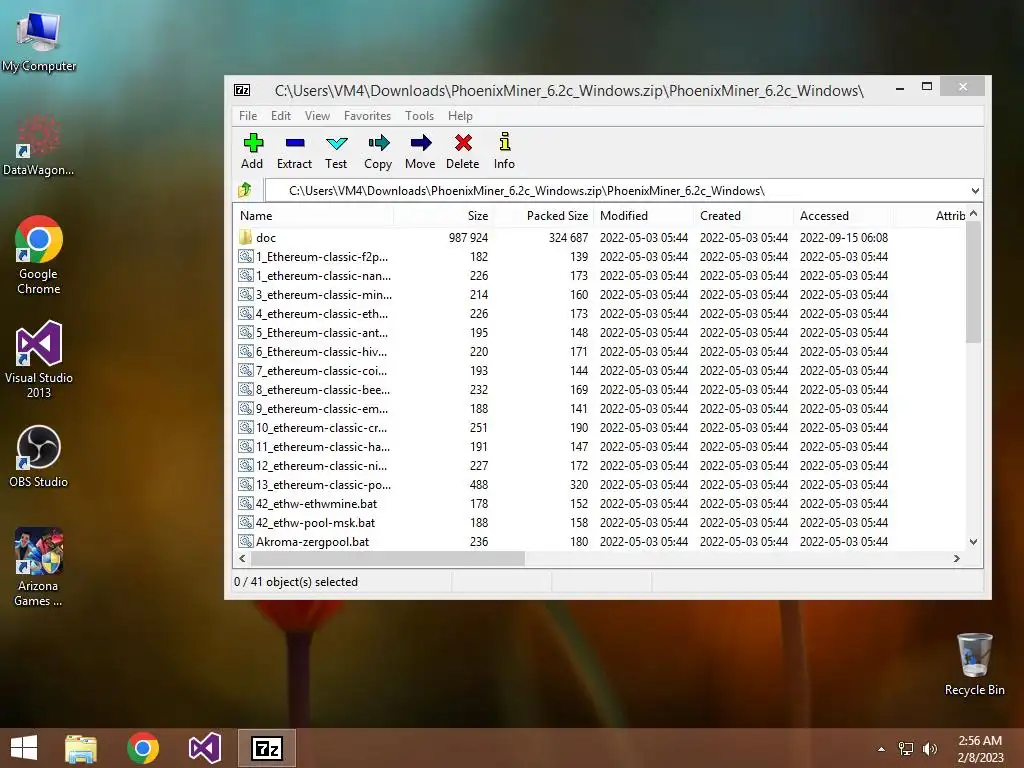The image size is (1024, 768).
Task: Sort by Created column header
Action: point(744,216)
